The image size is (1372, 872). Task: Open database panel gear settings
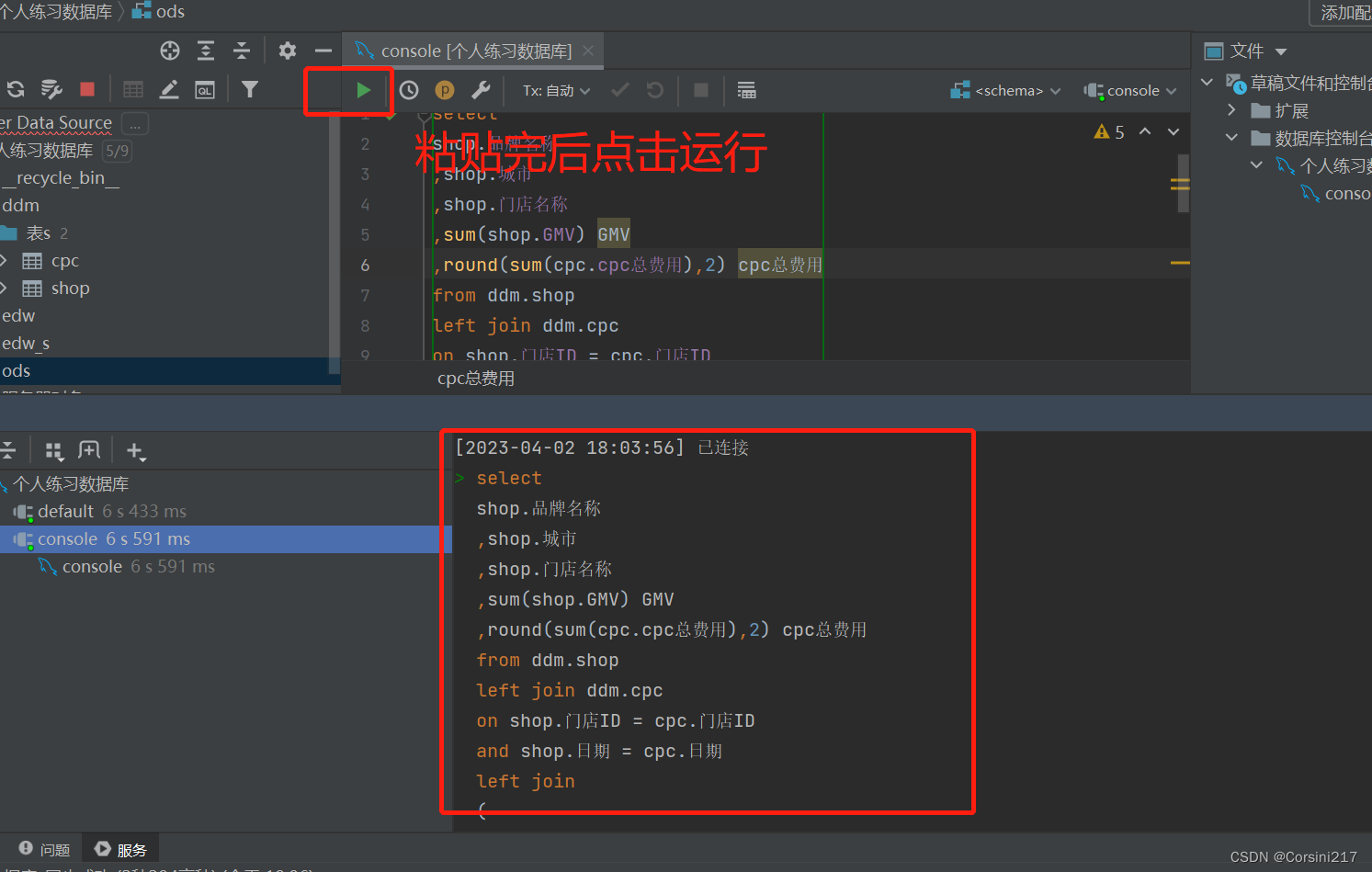288,51
